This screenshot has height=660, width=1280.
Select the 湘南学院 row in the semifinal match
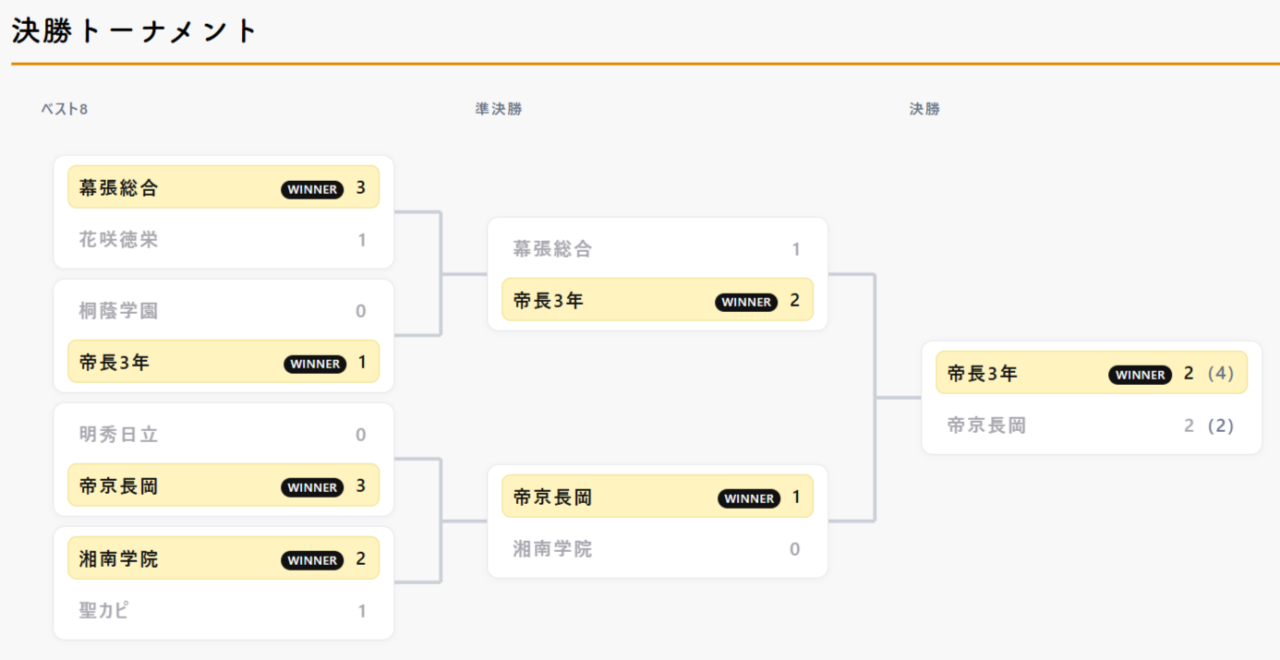click(657, 549)
